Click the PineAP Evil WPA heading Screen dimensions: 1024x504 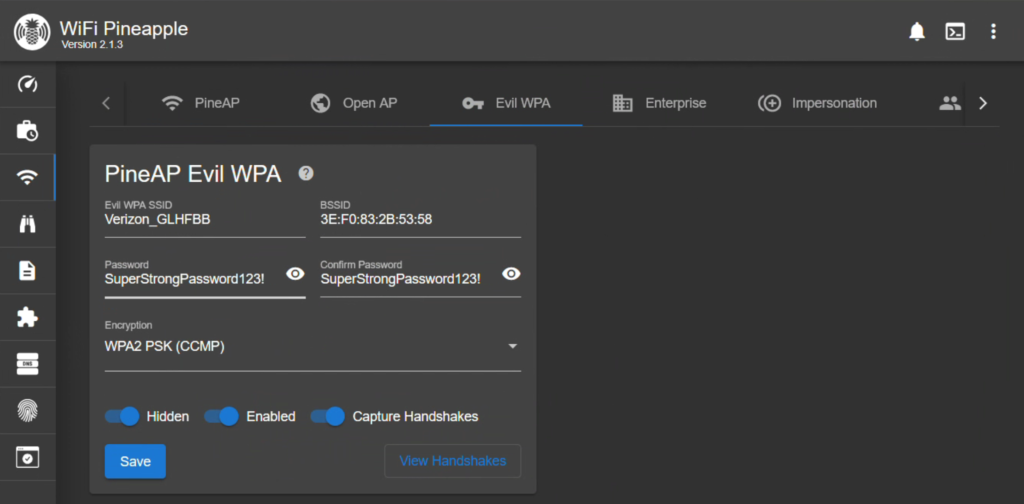(193, 174)
